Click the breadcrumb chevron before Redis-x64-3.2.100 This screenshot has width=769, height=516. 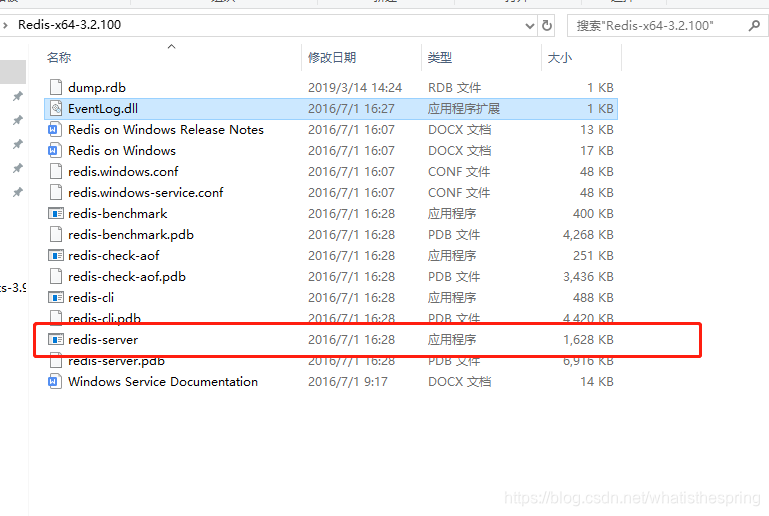tap(5, 25)
